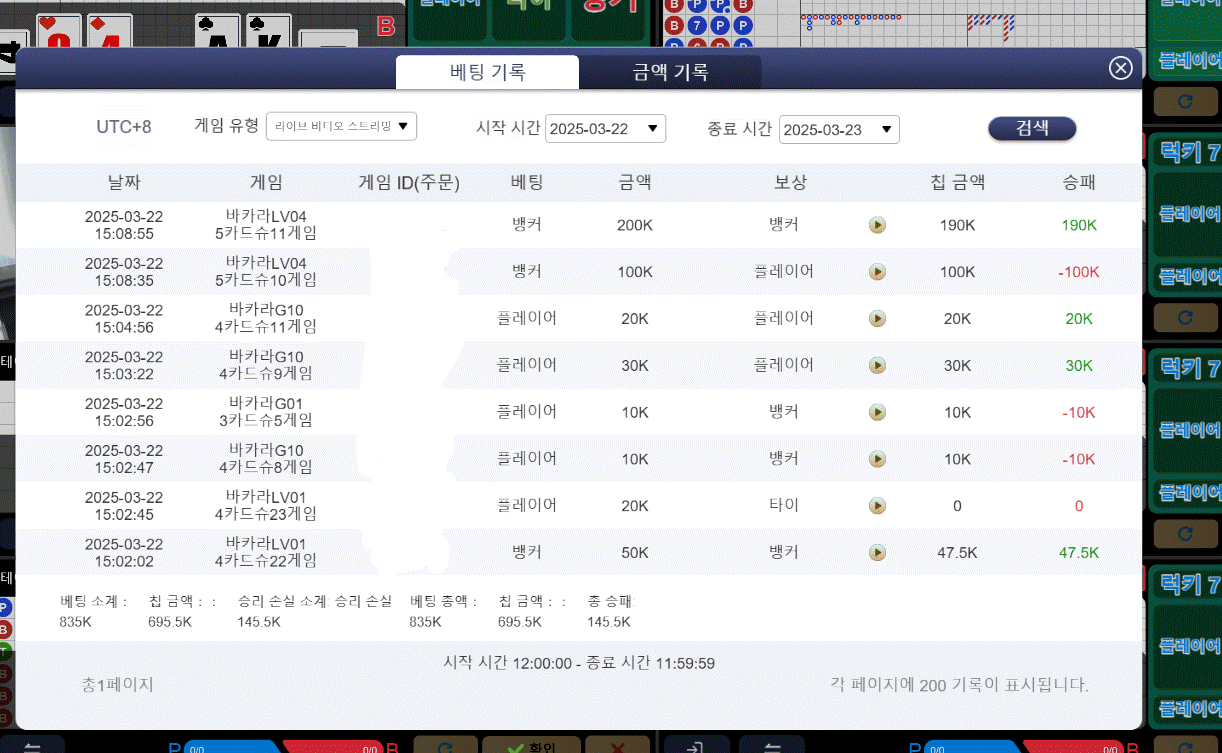Click the 칩 금액 column header
Viewport: 1222px width, 753px height.
957,182
